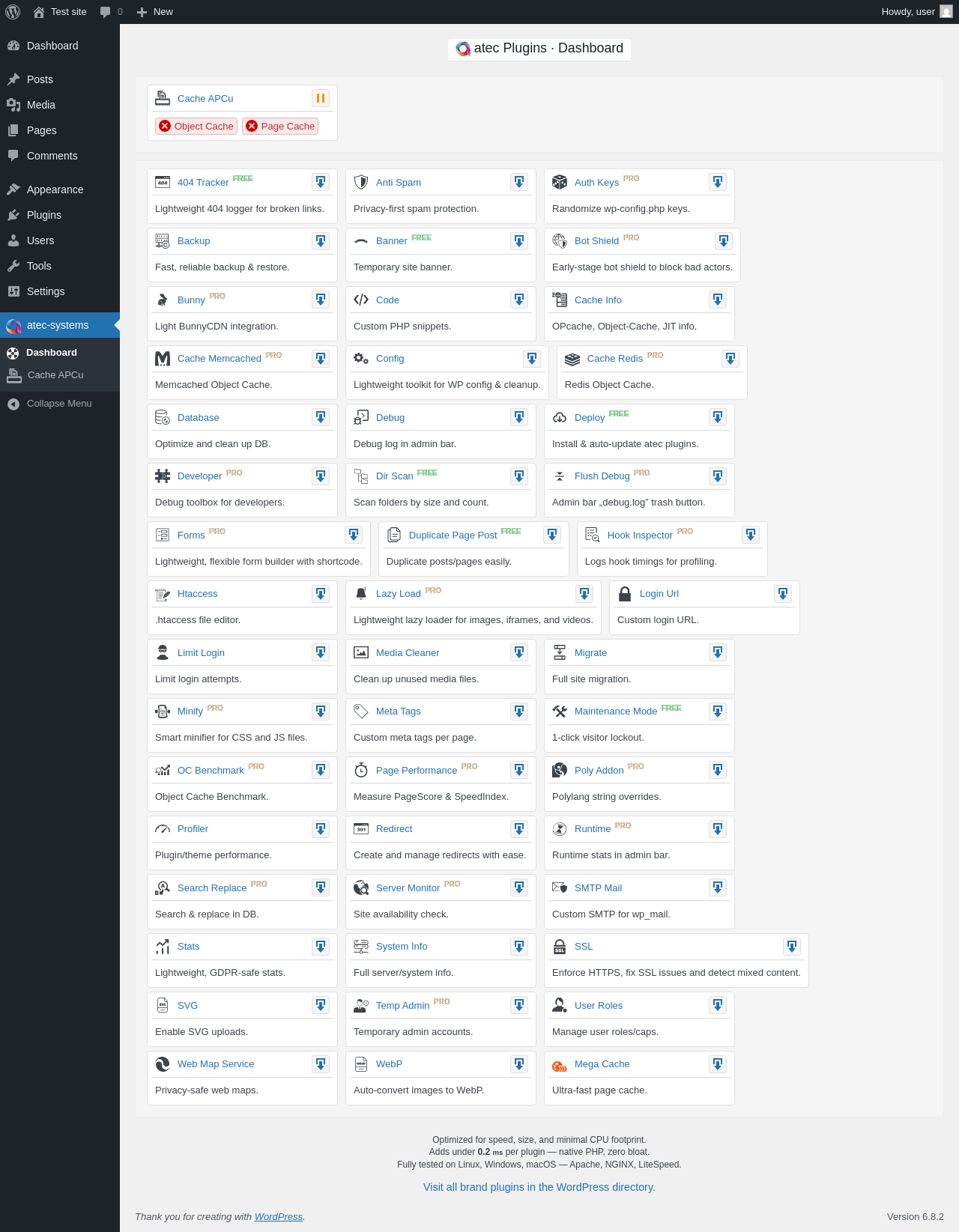This screenshot has height=1232, width=959.
Task: Pause the Cache APCu plugin
Action: (321, 98)
